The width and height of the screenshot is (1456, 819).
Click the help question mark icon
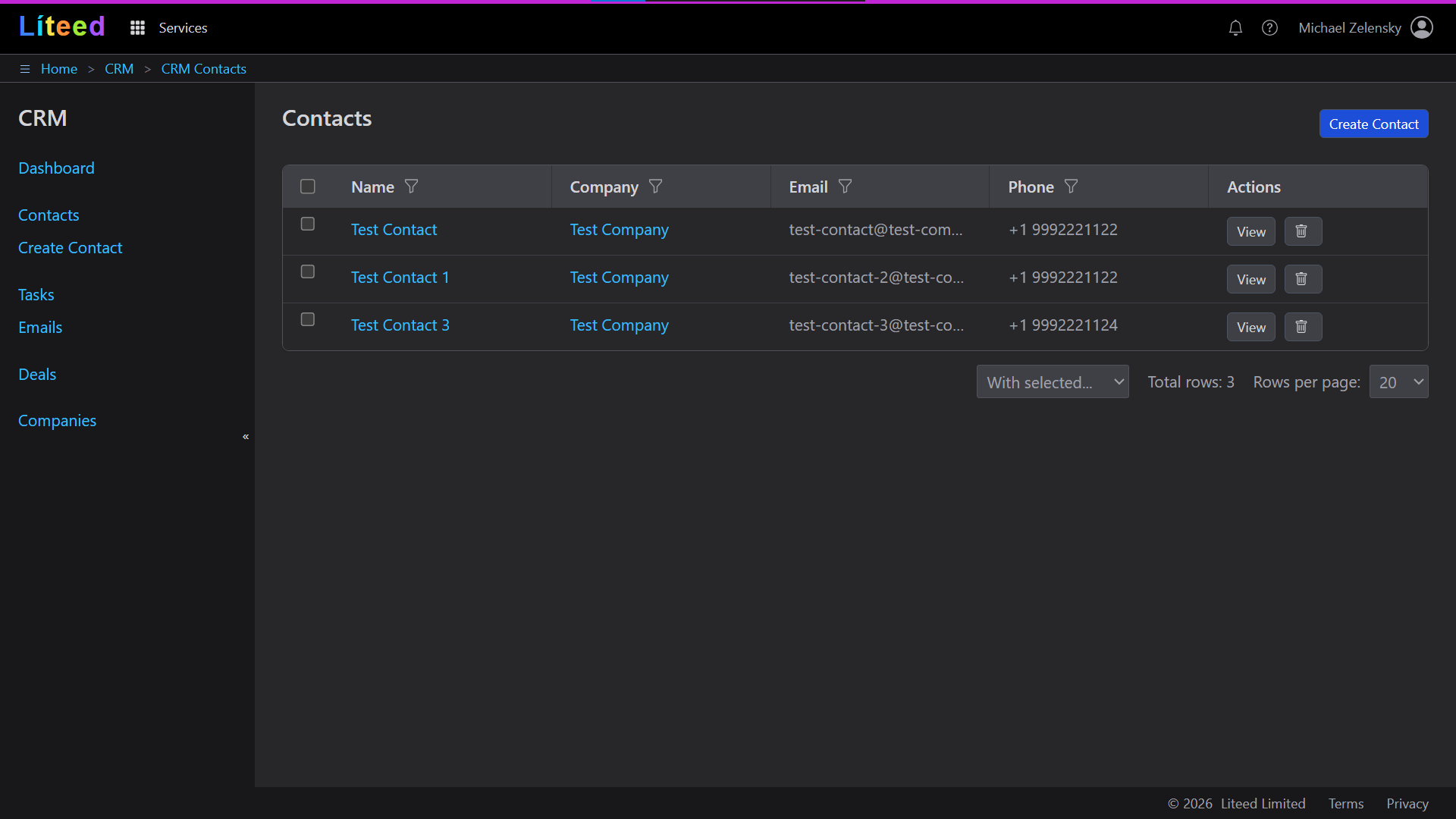point(1270,27)
